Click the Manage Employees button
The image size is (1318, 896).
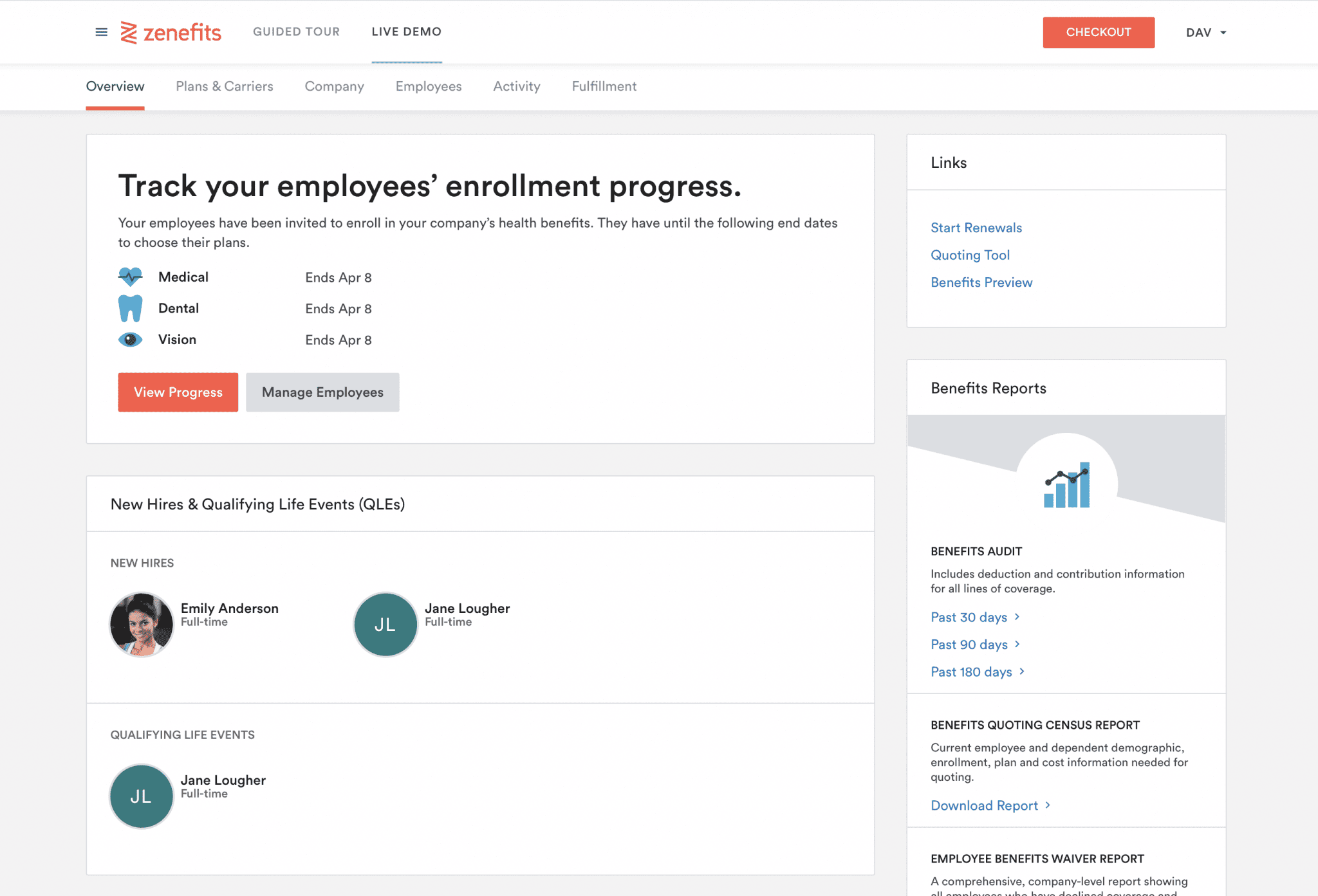click(x=322, y=391)
